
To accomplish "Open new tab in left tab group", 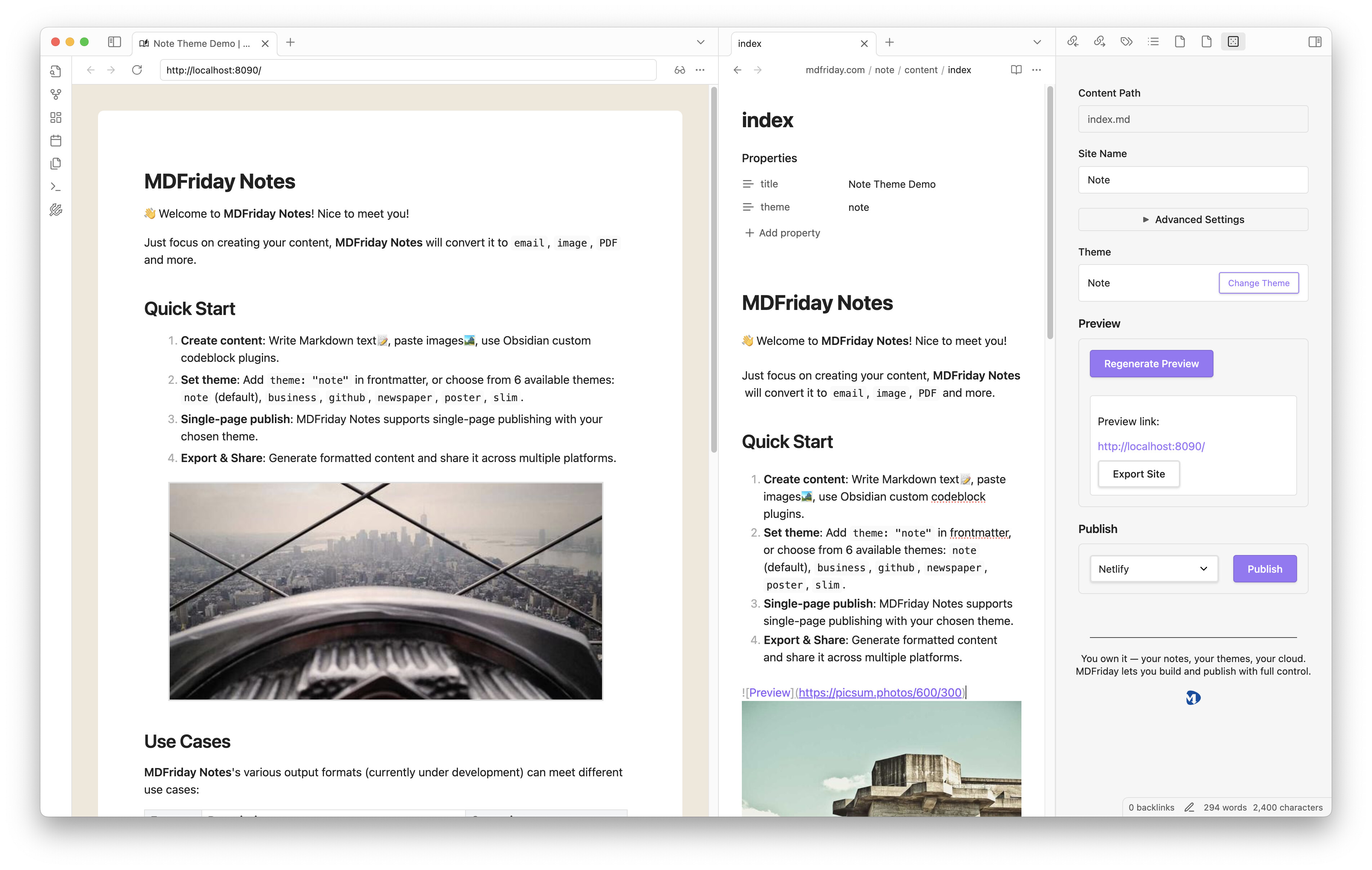I will pyautogui.click(x=291, y=42).
